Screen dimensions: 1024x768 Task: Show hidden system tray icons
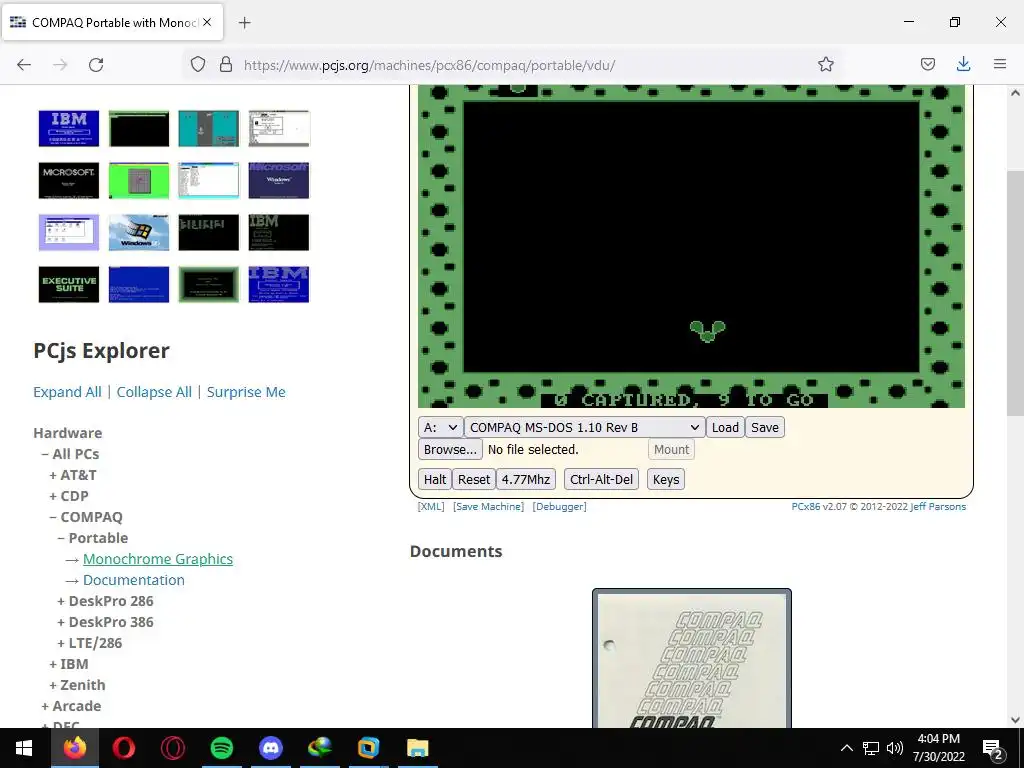pyautogui.click(x=846, y=748)
